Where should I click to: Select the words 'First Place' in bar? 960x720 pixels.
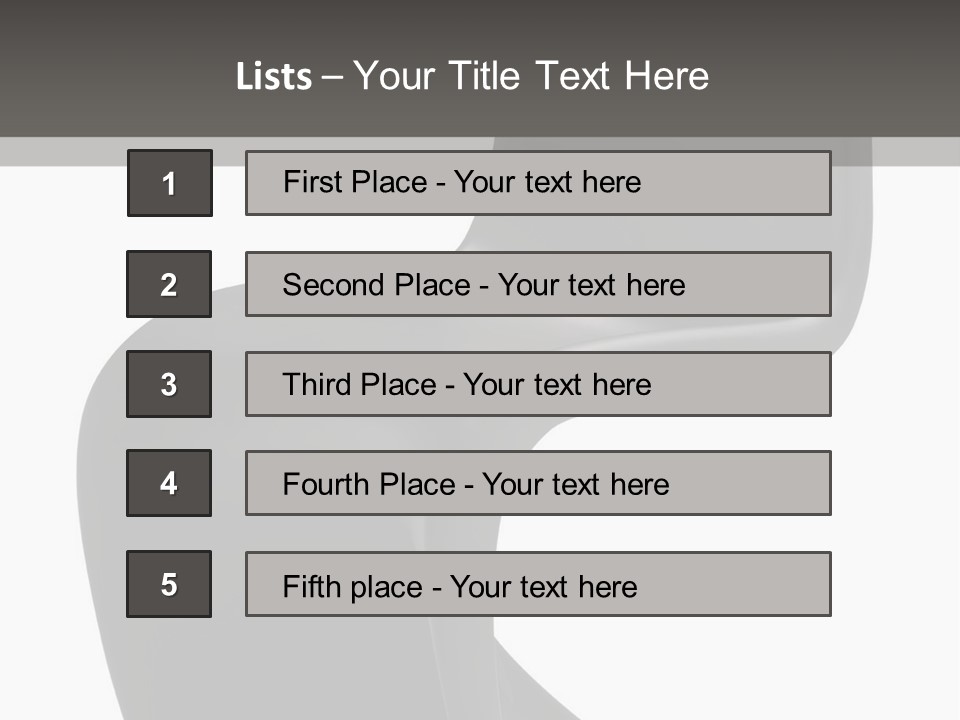[x=355, y=182]
